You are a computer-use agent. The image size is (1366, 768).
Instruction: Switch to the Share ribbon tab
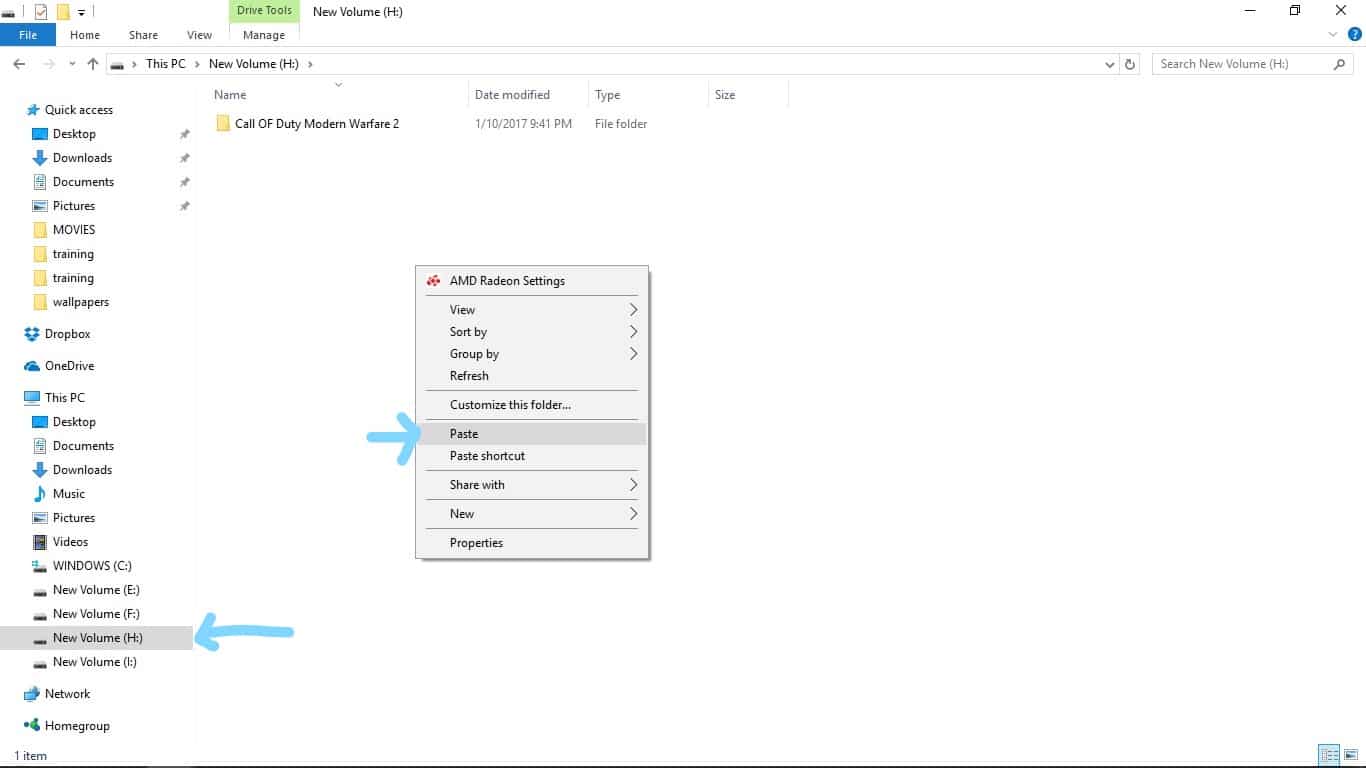143,35
